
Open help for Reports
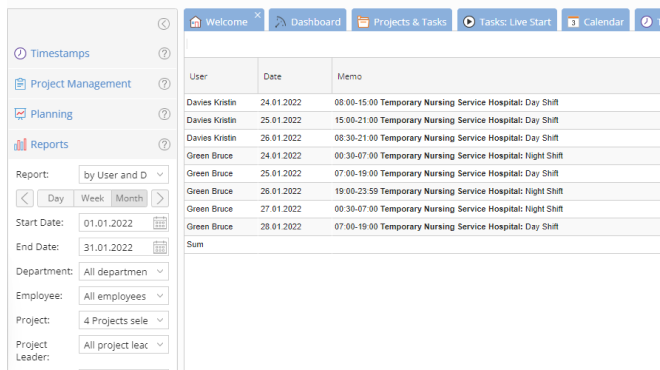[x=164, y=144]
